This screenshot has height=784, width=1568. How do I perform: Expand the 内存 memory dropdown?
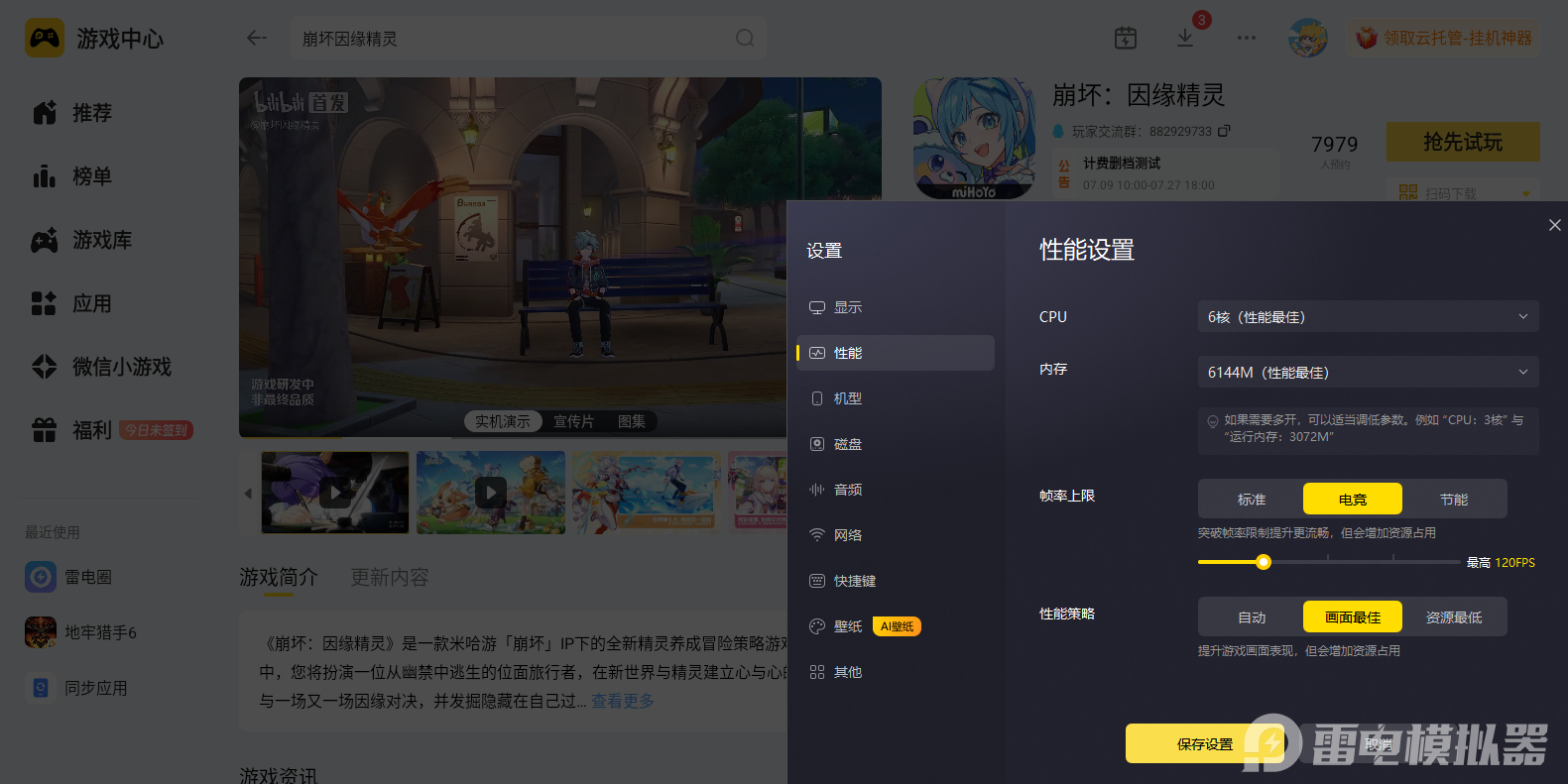[x=1369, y=372]
